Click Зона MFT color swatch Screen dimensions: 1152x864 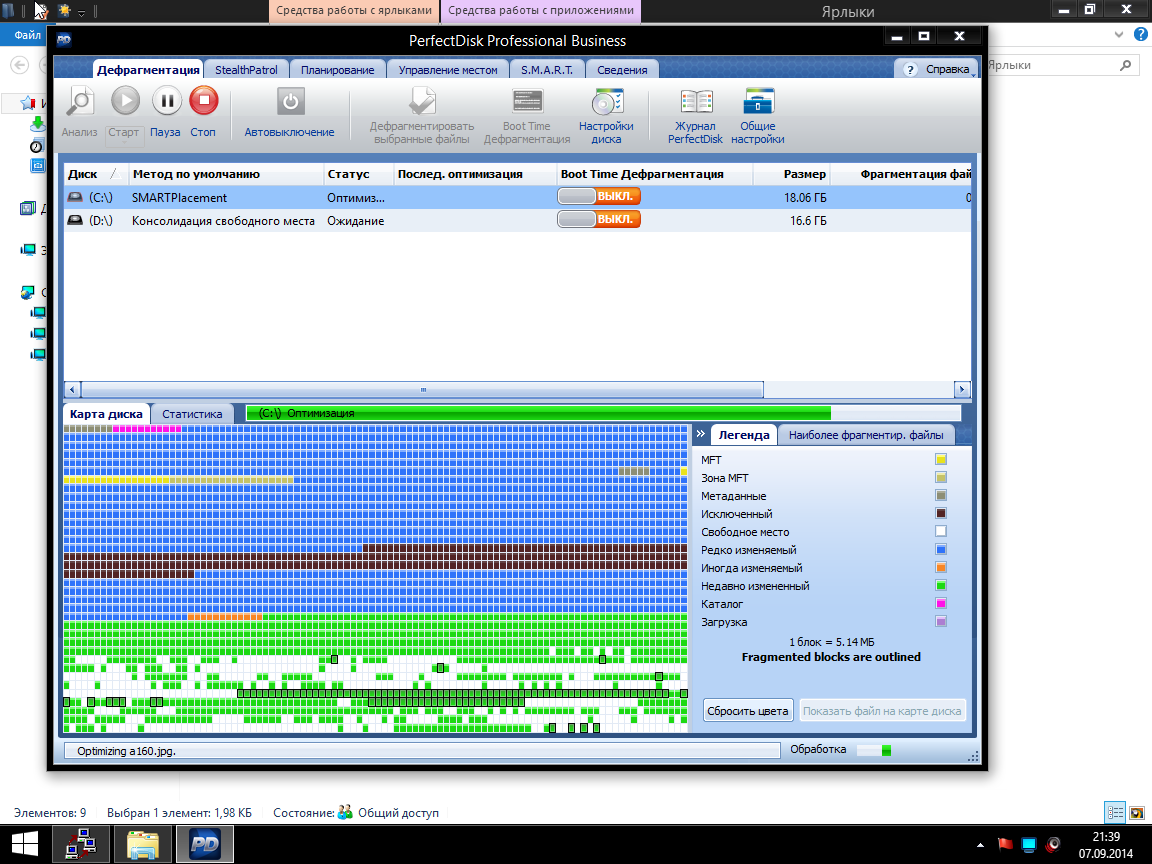point(940,478)
